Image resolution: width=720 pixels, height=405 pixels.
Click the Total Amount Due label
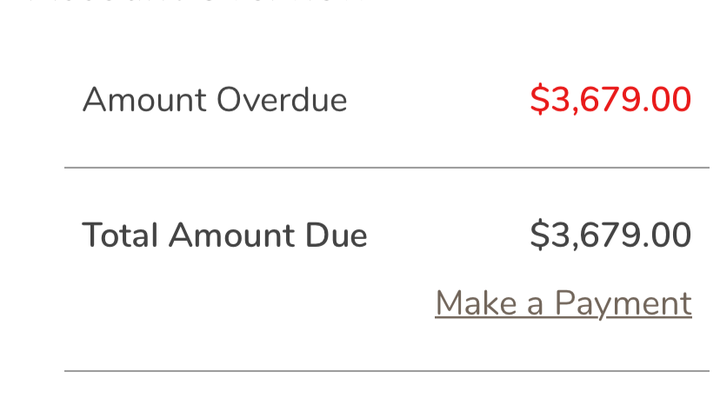[x=224, y=235]
